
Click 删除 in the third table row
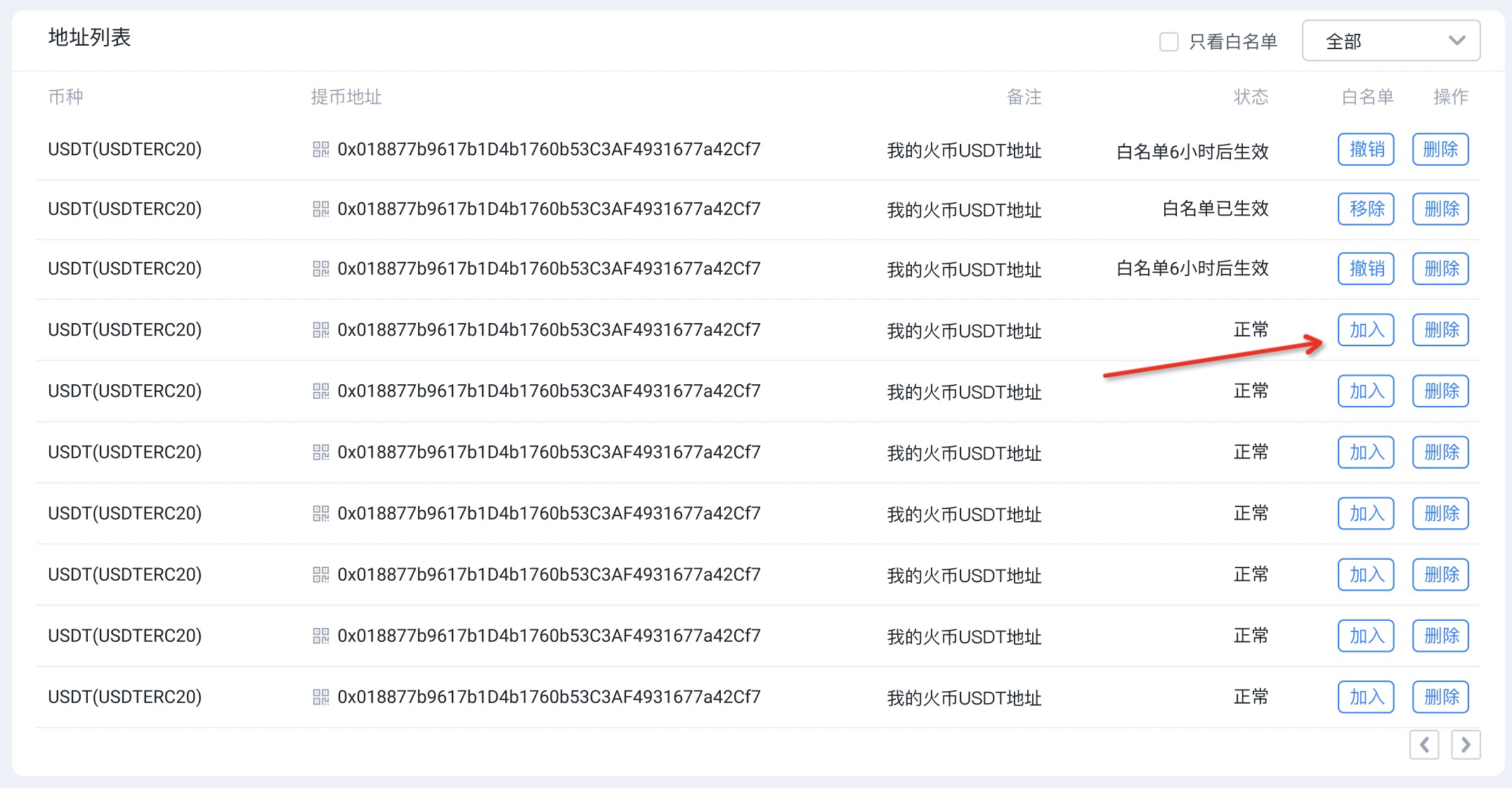pos(1440,268)
